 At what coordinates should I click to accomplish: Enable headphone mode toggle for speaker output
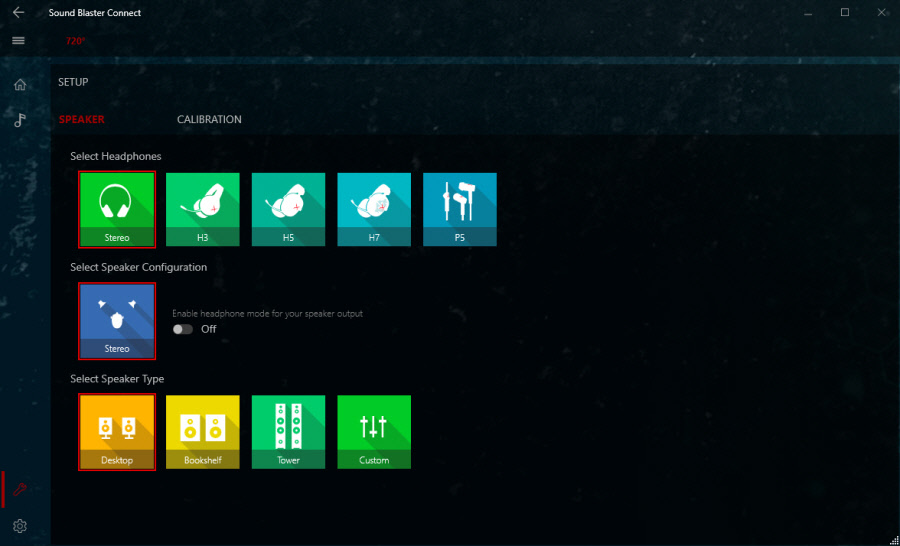[x=183, y=329]
